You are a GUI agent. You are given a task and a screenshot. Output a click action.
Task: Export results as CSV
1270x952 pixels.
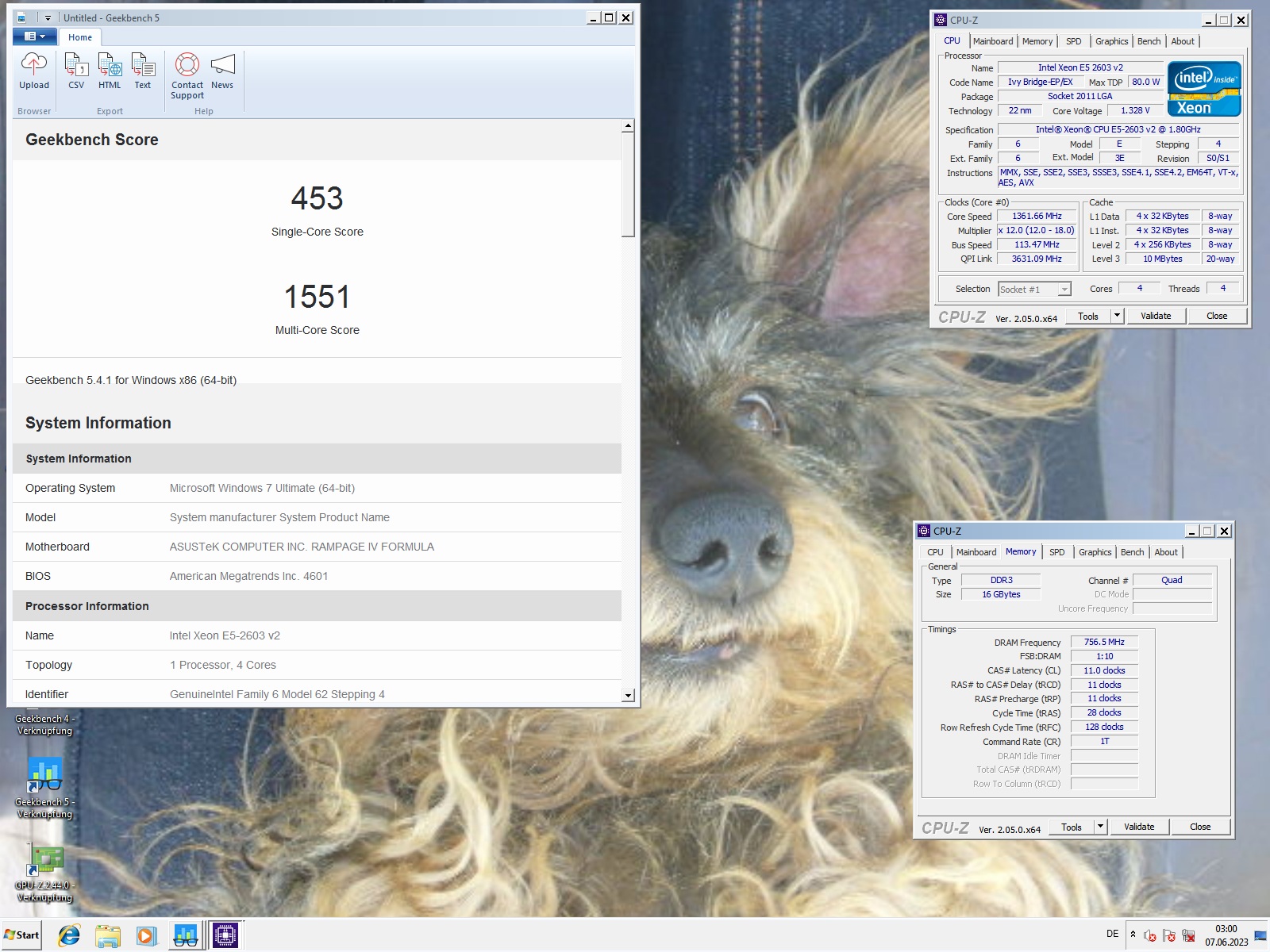(x=76, y=71)
